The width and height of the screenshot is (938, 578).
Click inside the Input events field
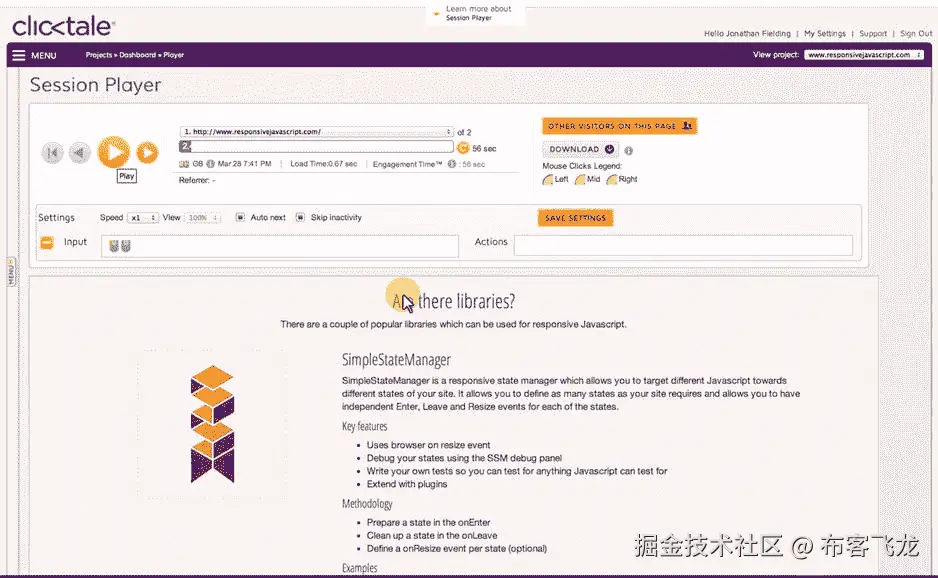[280, 246]
